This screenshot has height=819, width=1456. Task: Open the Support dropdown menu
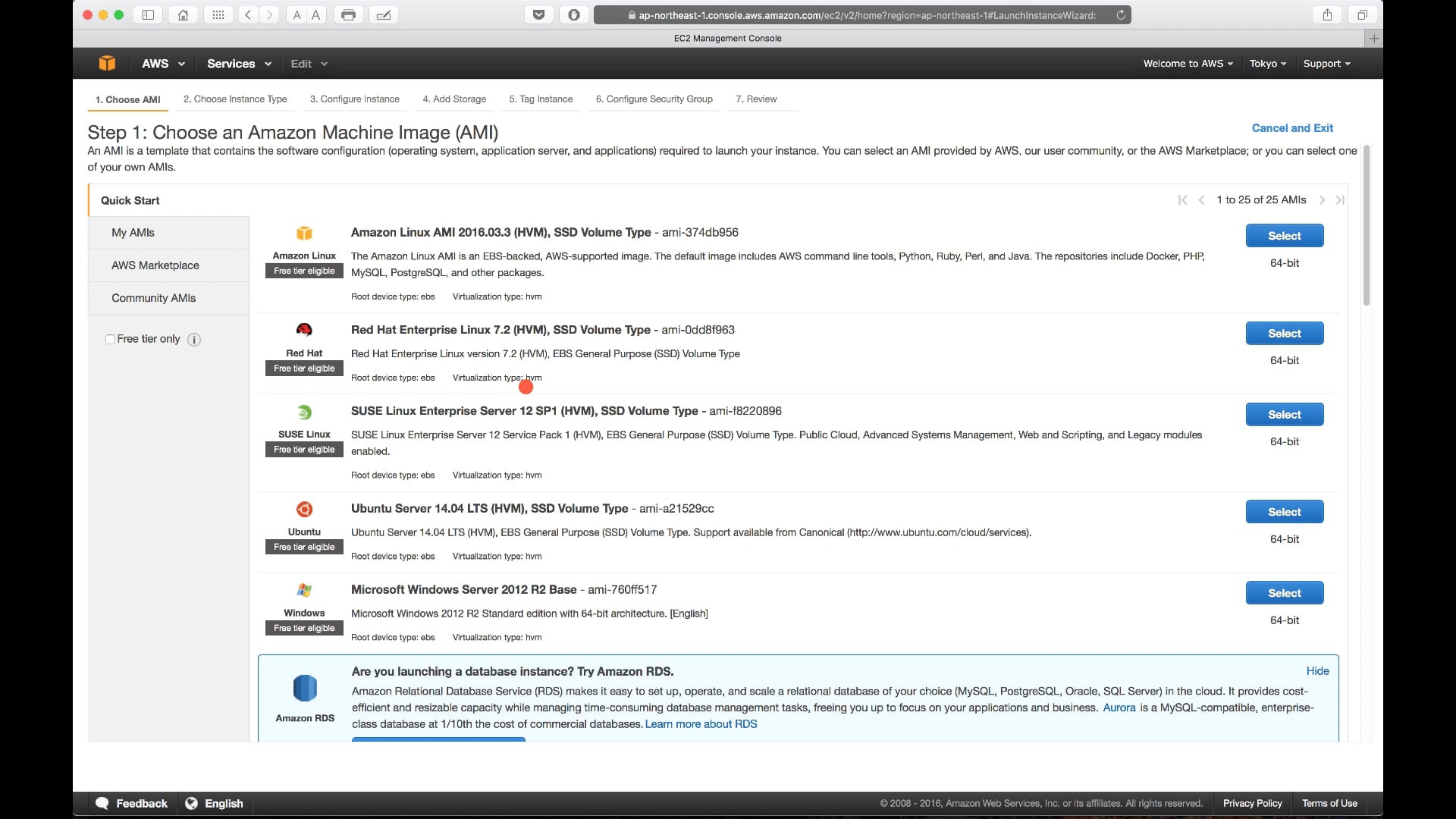(1326, 64)
